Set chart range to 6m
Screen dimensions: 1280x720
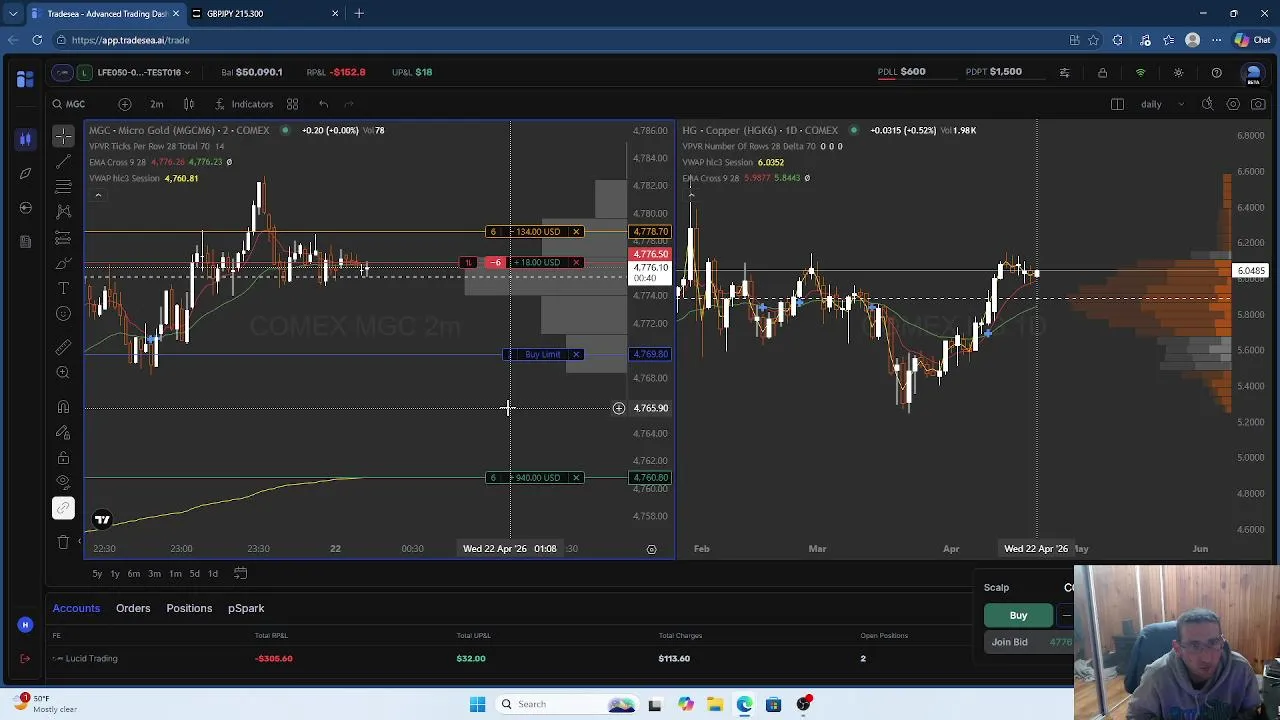pyautogui.click(x=134, y=574)
